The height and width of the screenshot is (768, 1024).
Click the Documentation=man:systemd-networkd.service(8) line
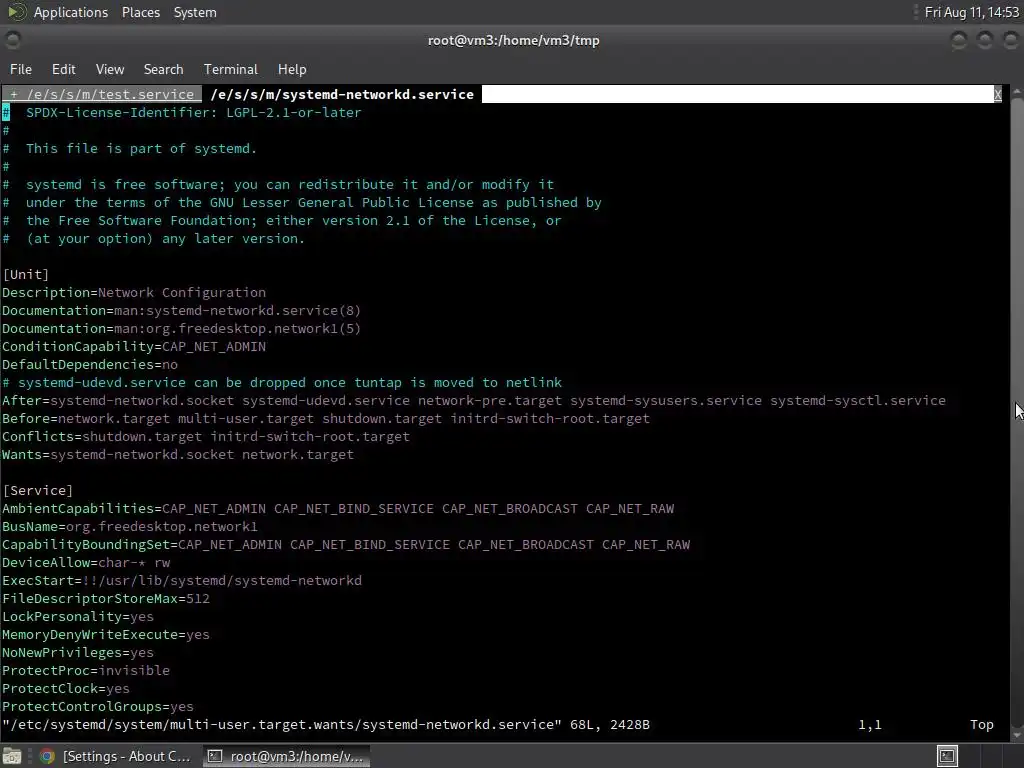point(182,311)
